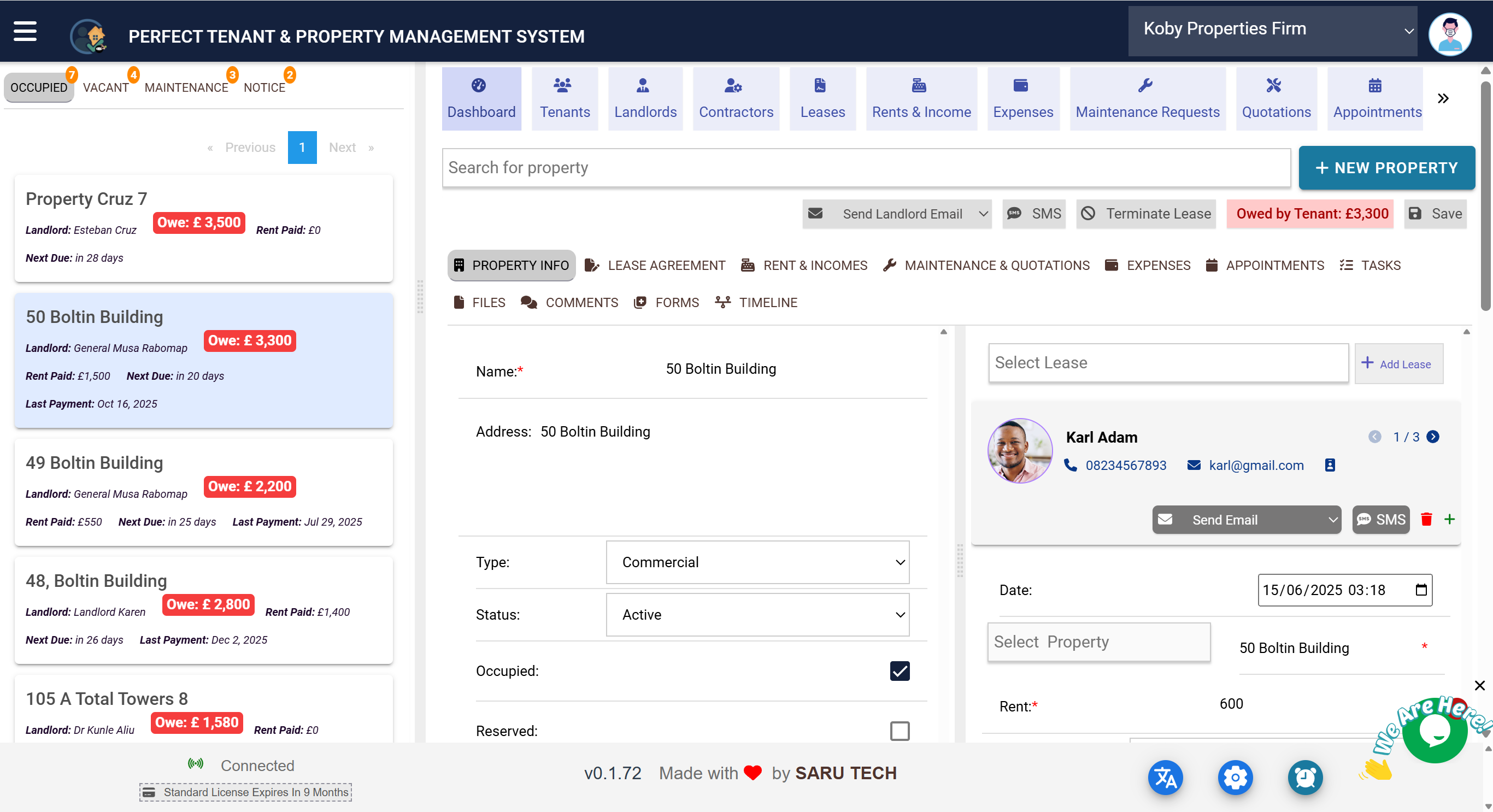Go to next tenant arrow

tap(1433, 437)
